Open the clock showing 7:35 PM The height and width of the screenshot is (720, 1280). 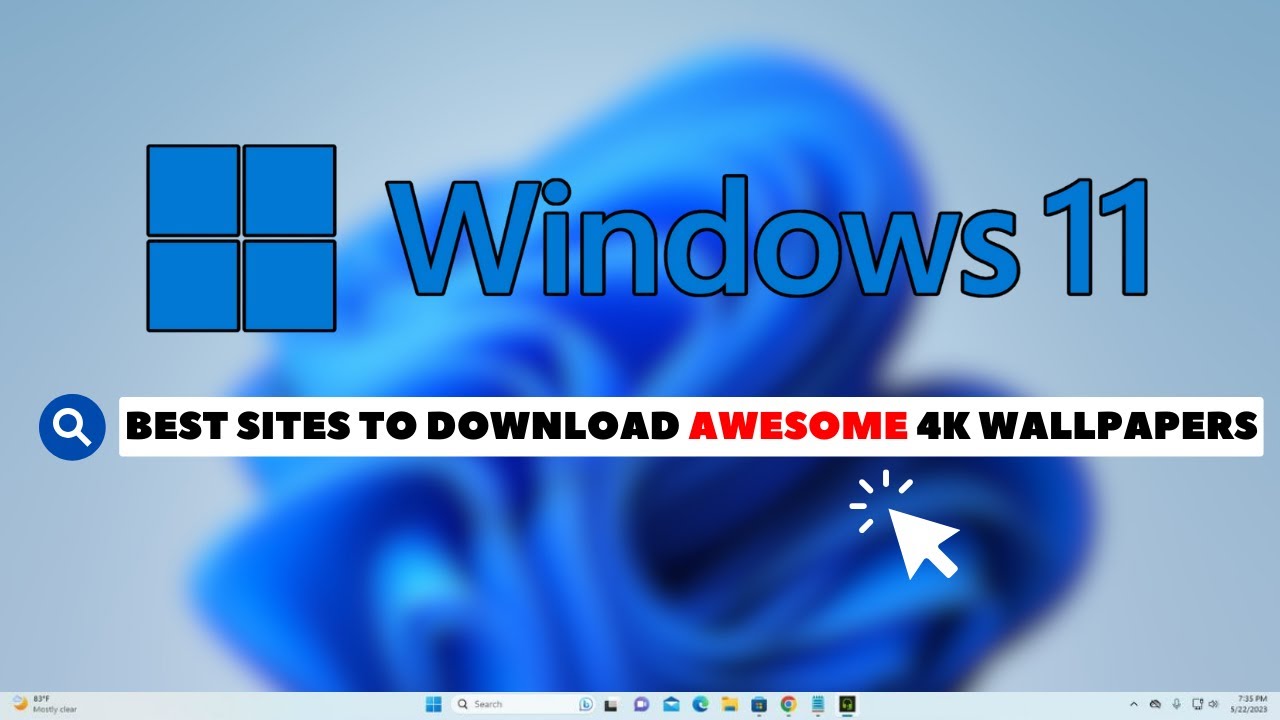click(x=1248, y=704)
